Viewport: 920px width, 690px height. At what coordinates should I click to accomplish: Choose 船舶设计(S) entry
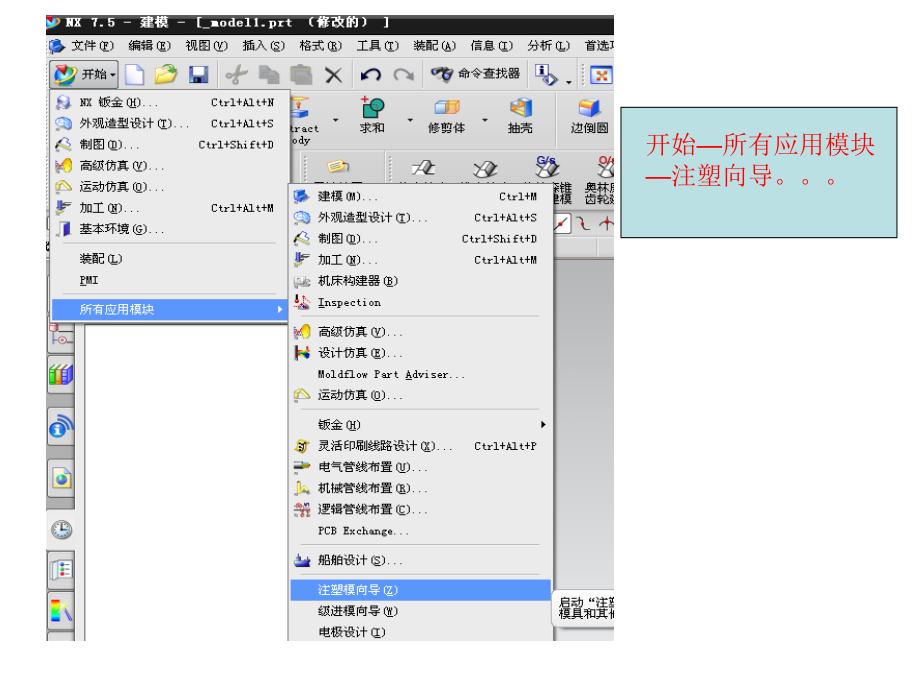(421, 560)
